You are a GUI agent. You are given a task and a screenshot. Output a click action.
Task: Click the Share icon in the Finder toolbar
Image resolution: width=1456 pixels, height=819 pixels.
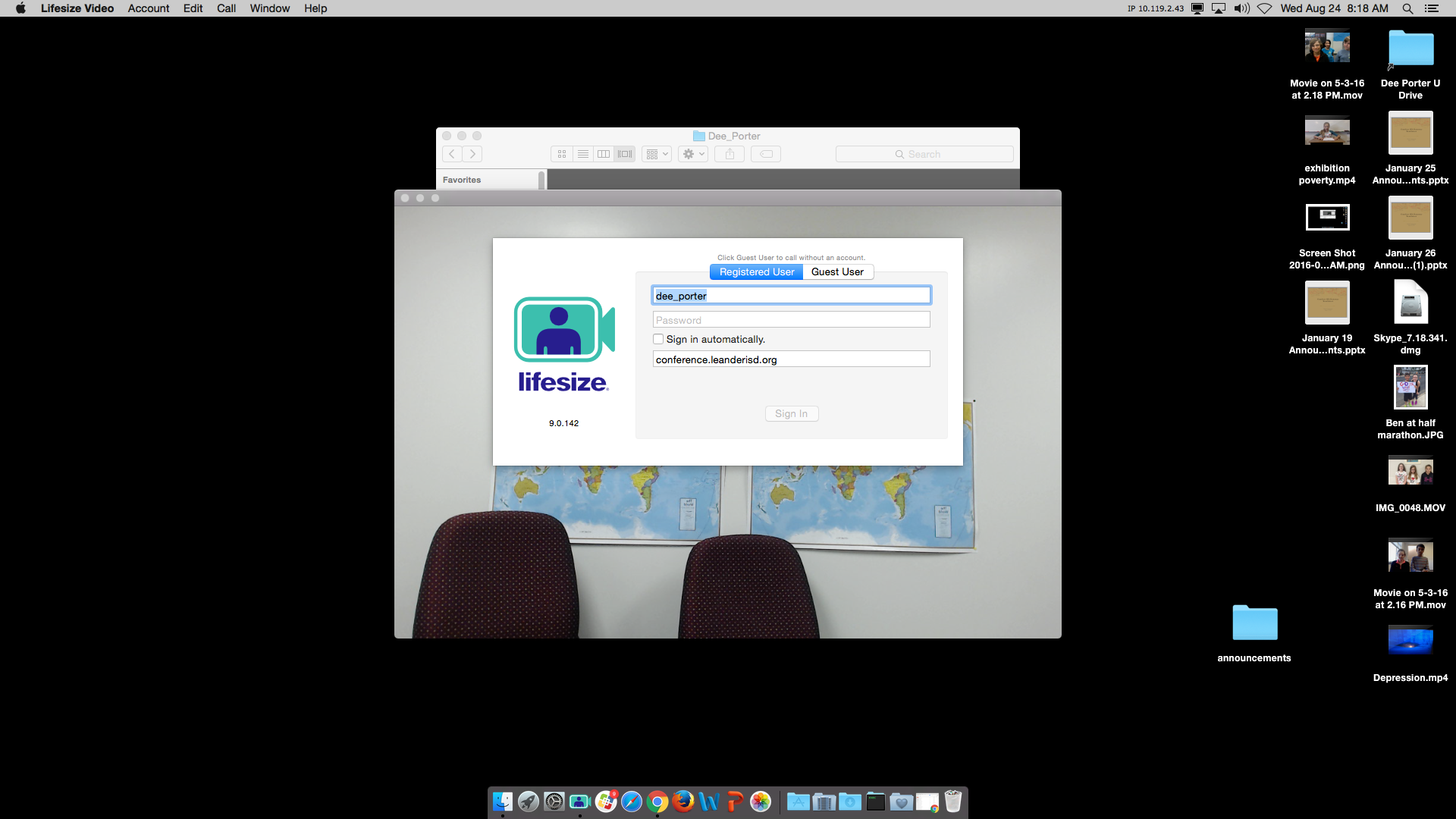pos(730,153)
